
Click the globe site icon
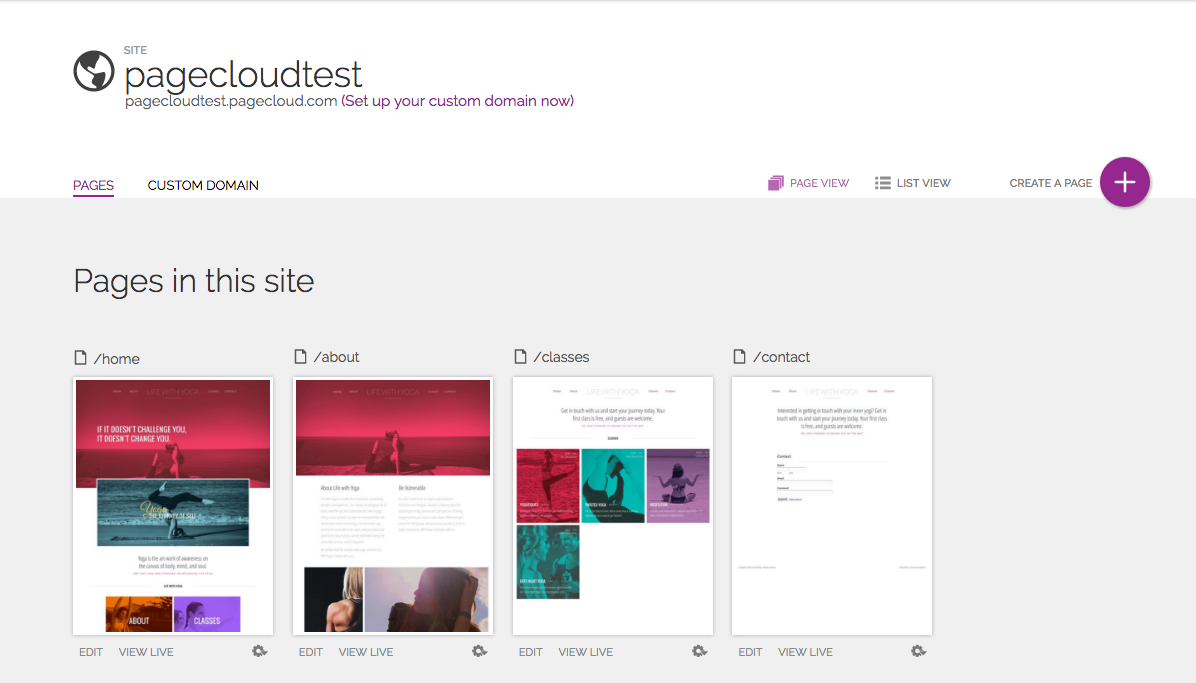(94, 71)
